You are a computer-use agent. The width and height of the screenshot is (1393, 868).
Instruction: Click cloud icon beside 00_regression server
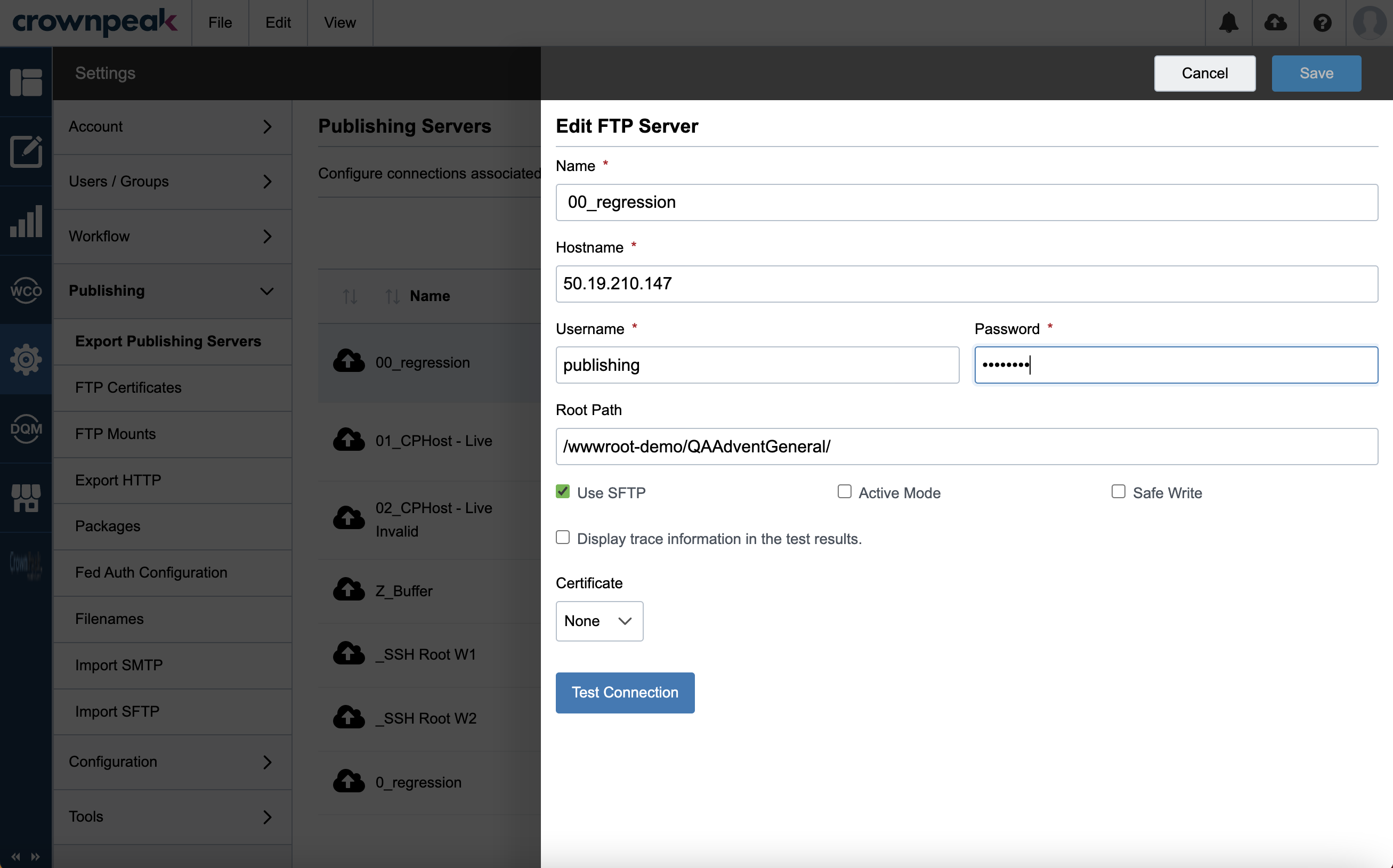(349, 361)
